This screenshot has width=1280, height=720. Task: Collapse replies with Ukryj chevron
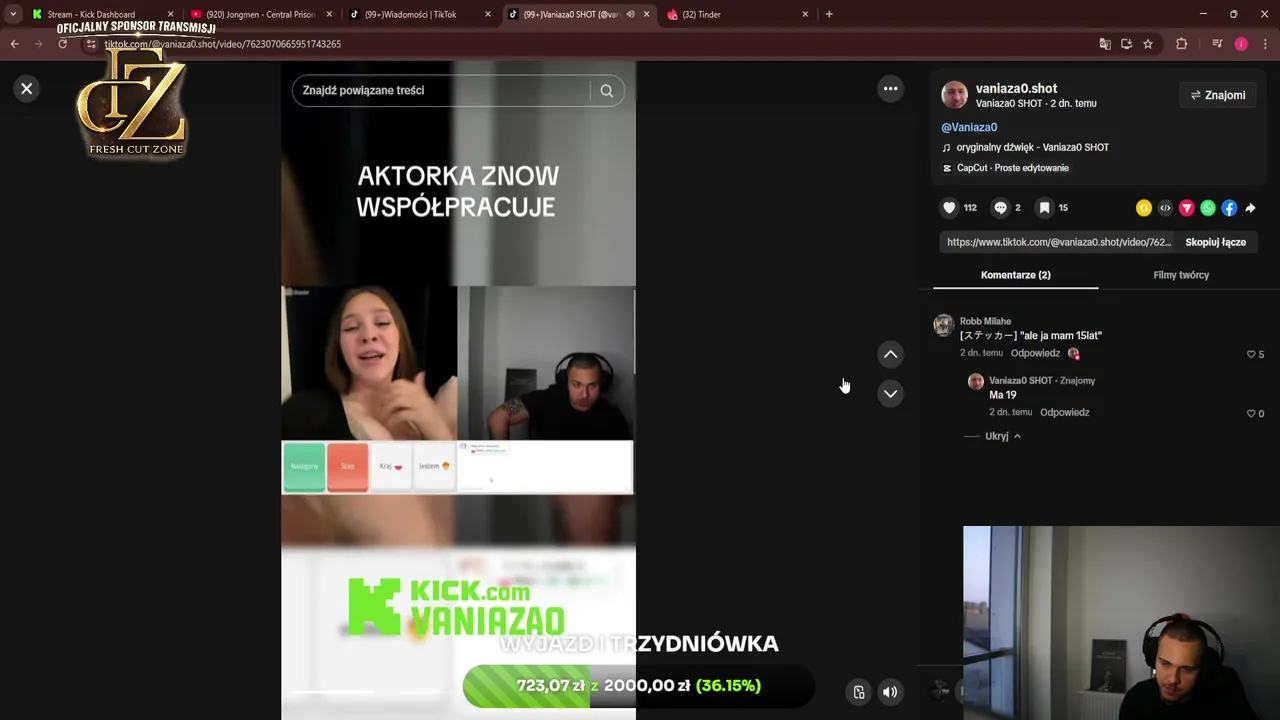coord(1003,436)
